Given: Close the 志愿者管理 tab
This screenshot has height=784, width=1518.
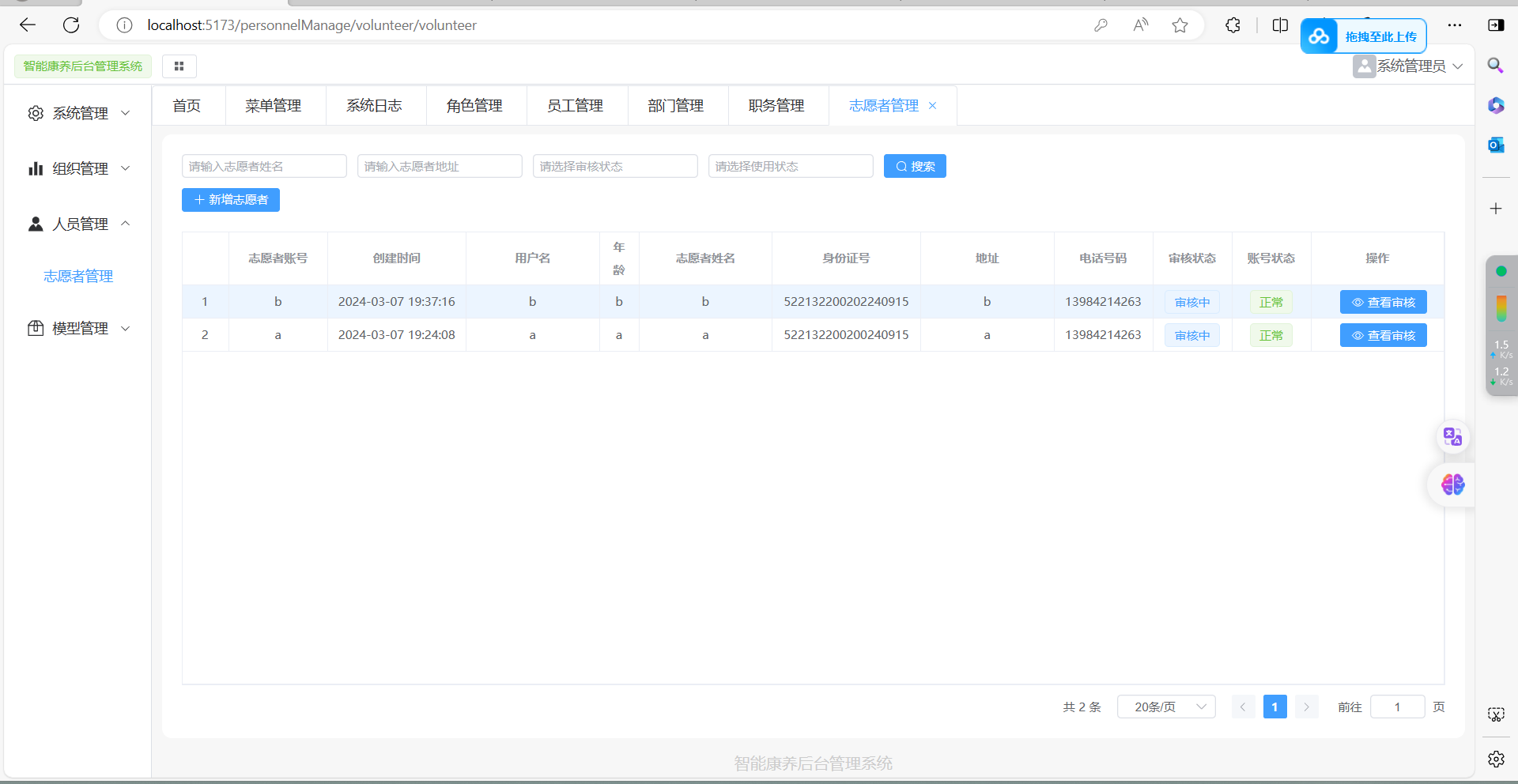Looking at the screenshot, I should coord(933,105).
